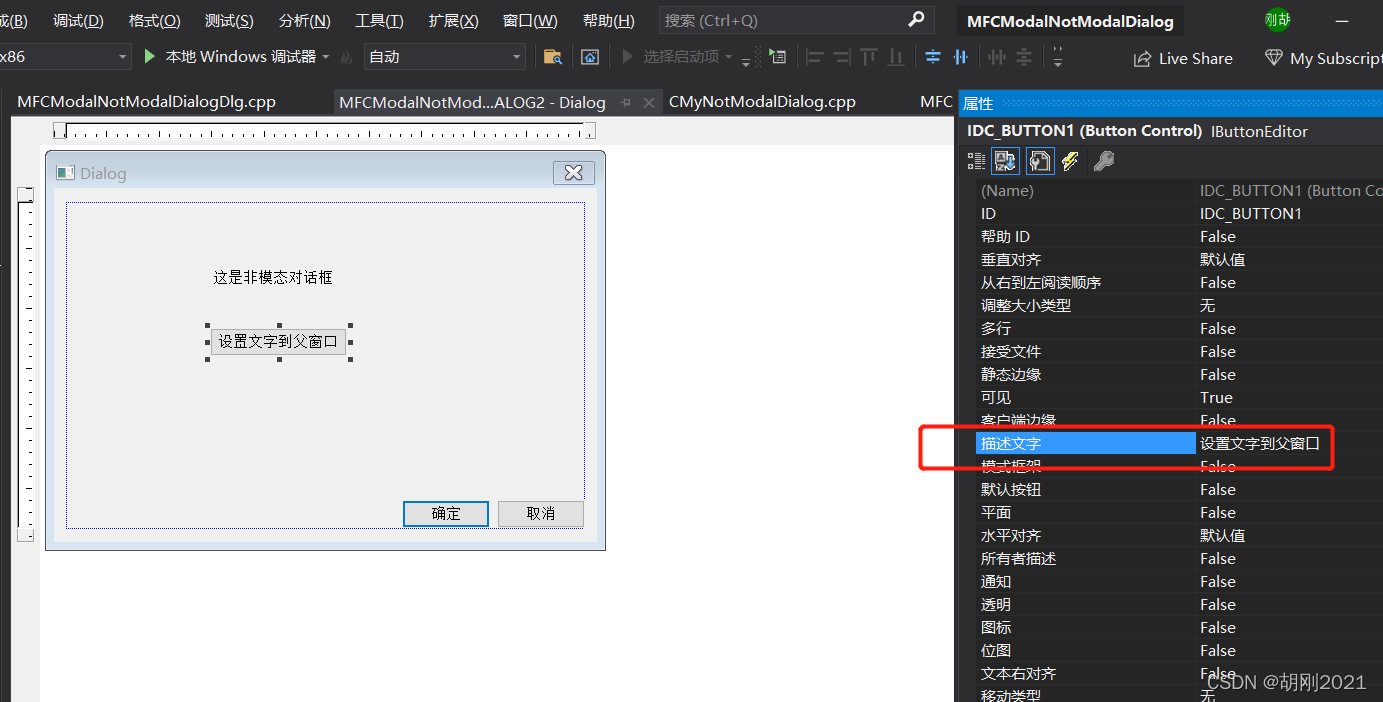Select the 垂直对齐 property row
1383x702 pixels.
pyautogui.click(x=1179, y=259)
